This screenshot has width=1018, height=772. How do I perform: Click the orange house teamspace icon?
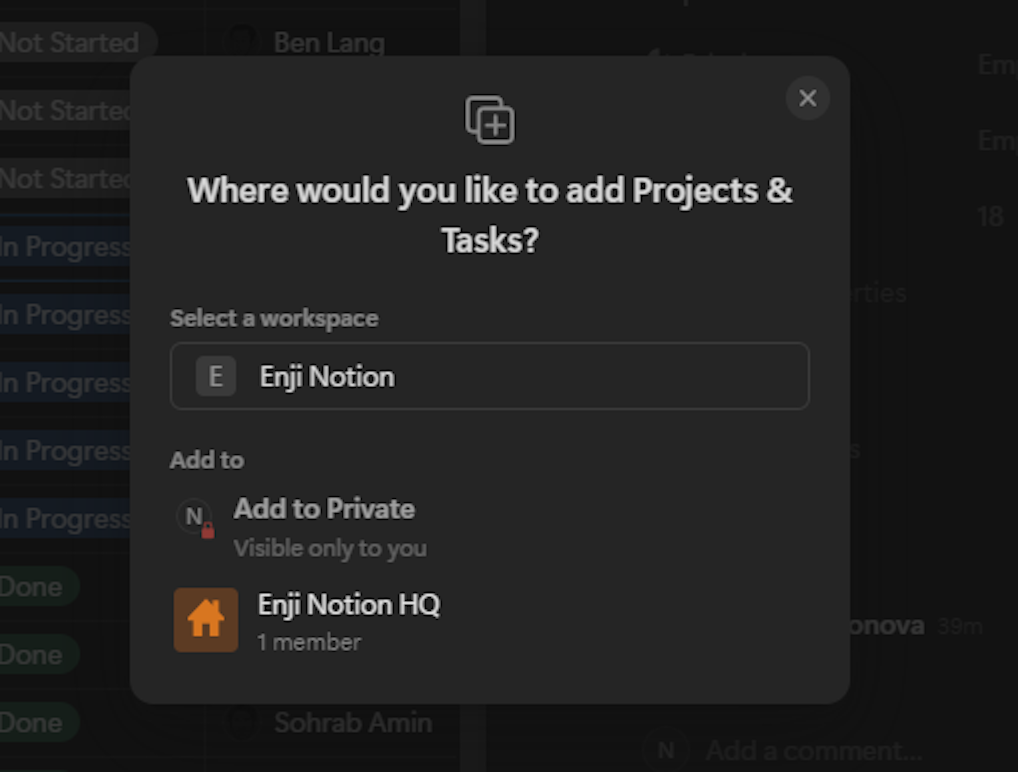coord(206,620)
